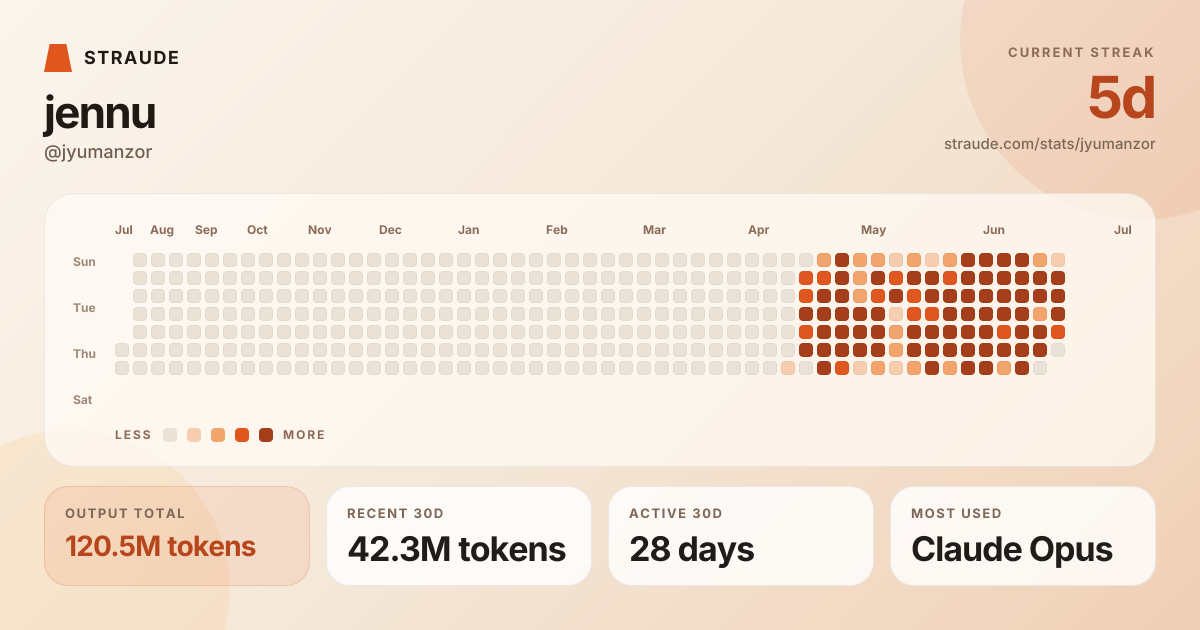
Task: Click the 5d current streak value
Action: [x=1121, y=99]
